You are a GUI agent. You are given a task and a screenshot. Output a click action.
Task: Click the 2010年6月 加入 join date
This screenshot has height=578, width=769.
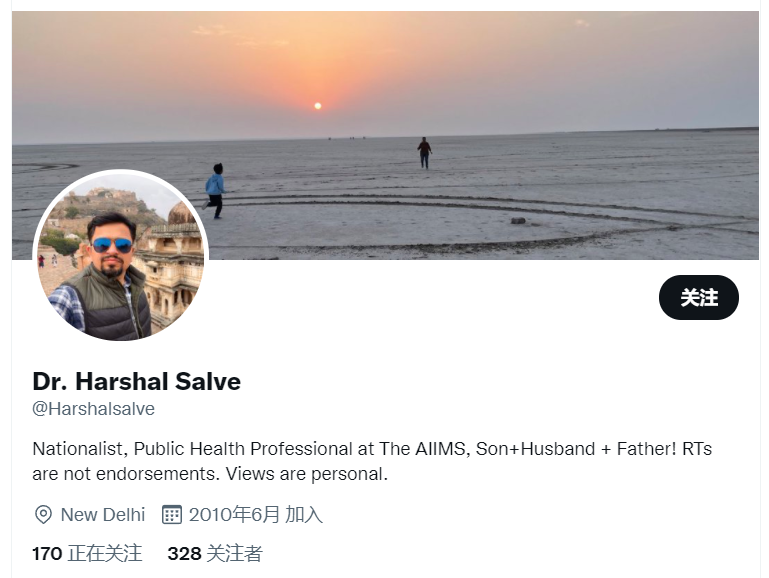pos(256,515)
